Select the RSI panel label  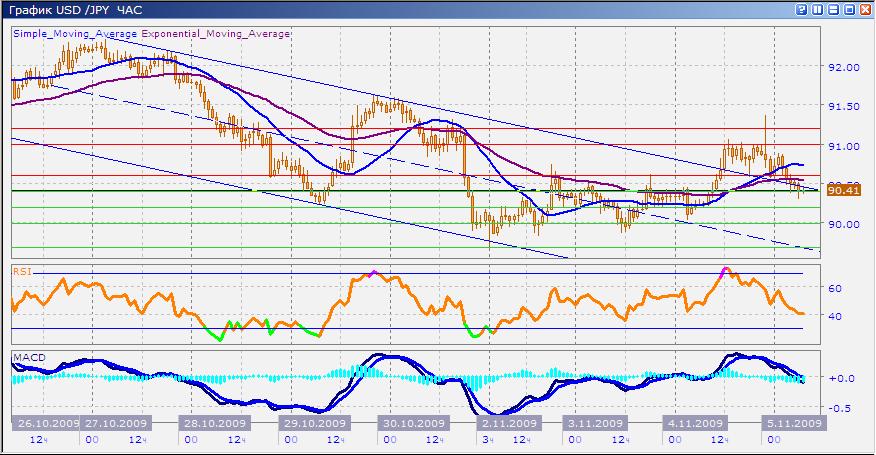pyautogui.click(x=21, y=270)
